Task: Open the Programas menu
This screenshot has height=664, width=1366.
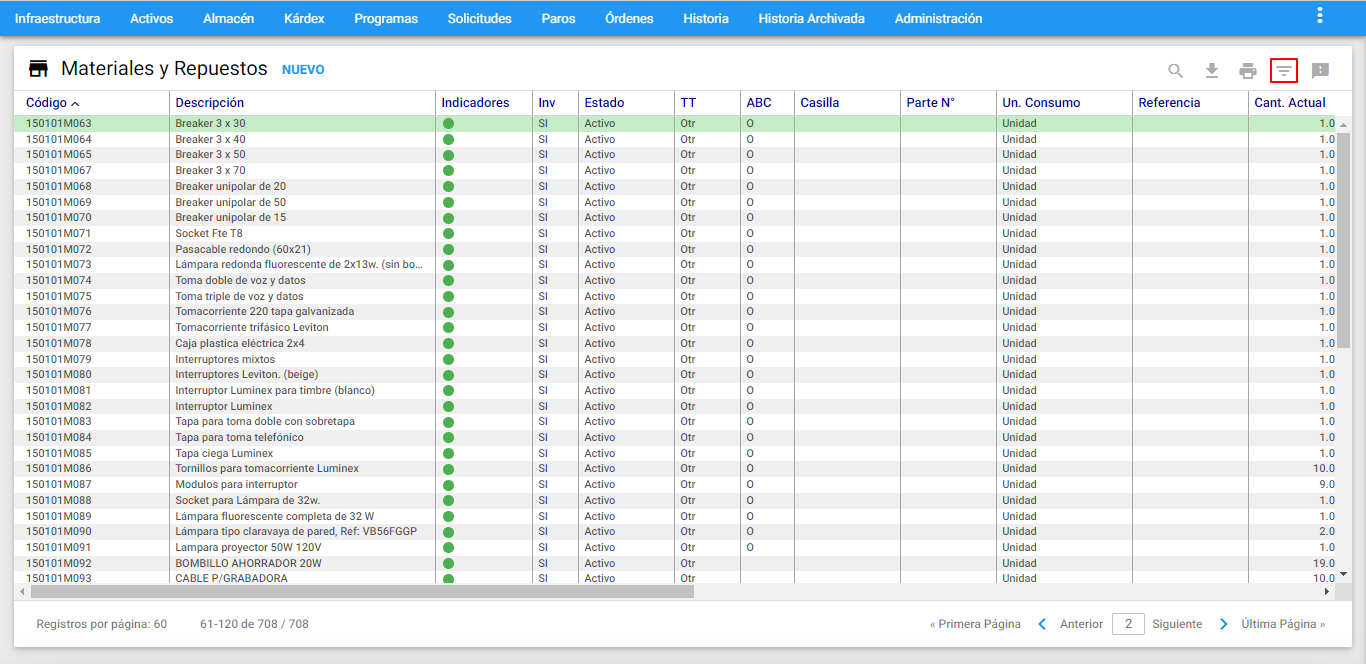Action: [x=386, y=18]
